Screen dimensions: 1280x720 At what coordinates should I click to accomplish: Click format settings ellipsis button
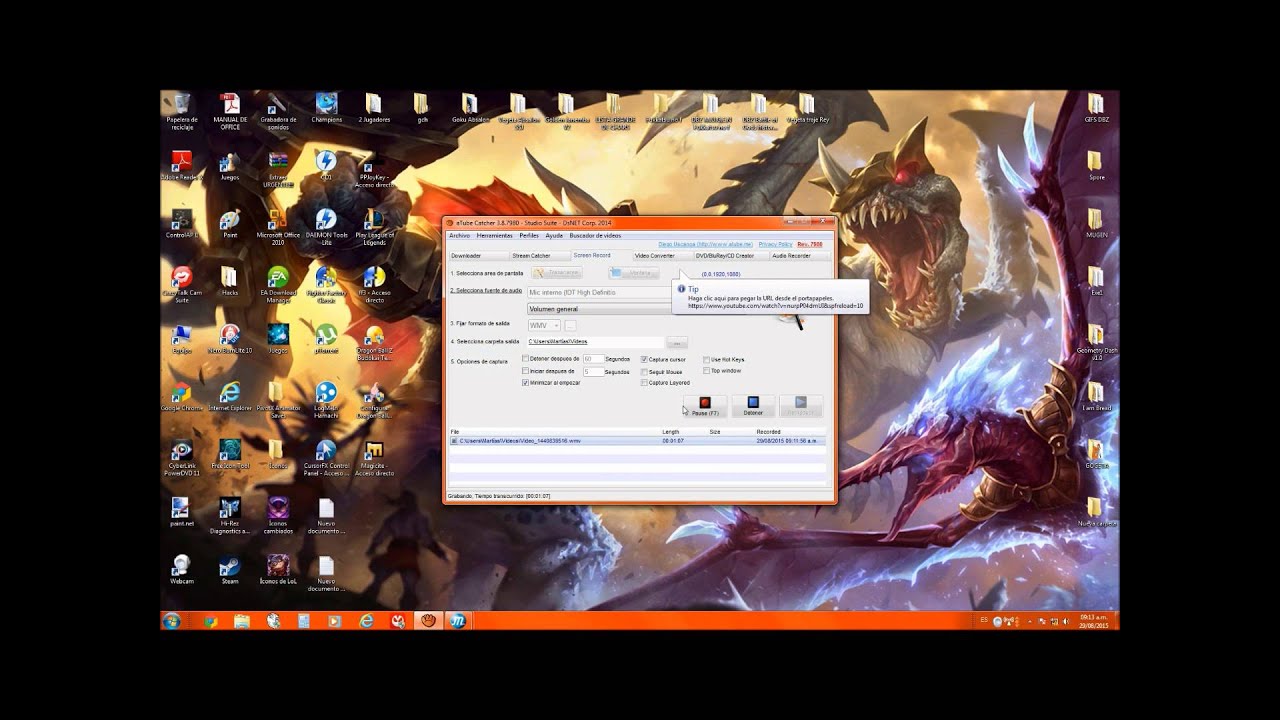(570, 326)
